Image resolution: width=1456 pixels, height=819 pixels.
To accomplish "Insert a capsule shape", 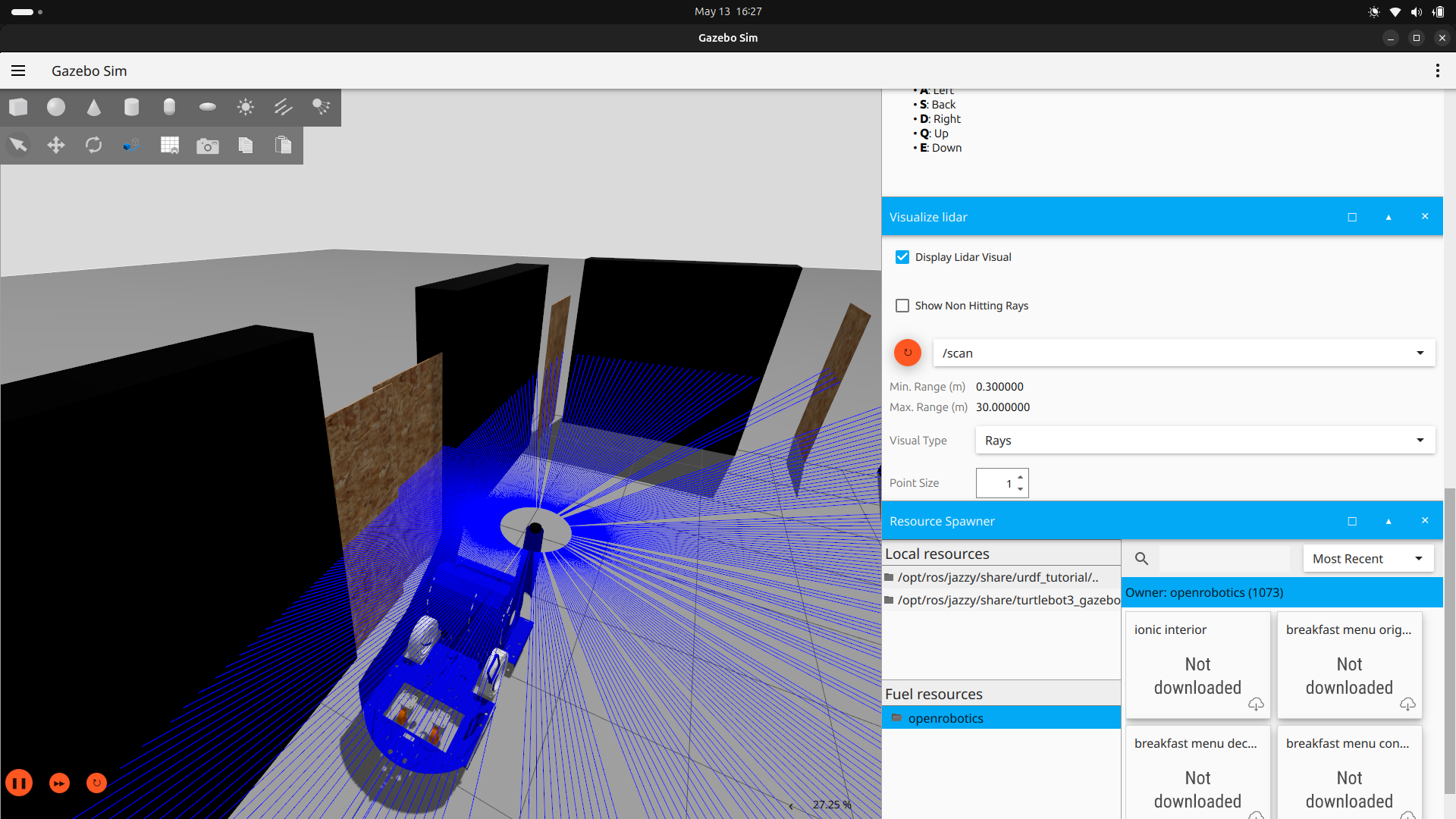I will coord(170,107).
